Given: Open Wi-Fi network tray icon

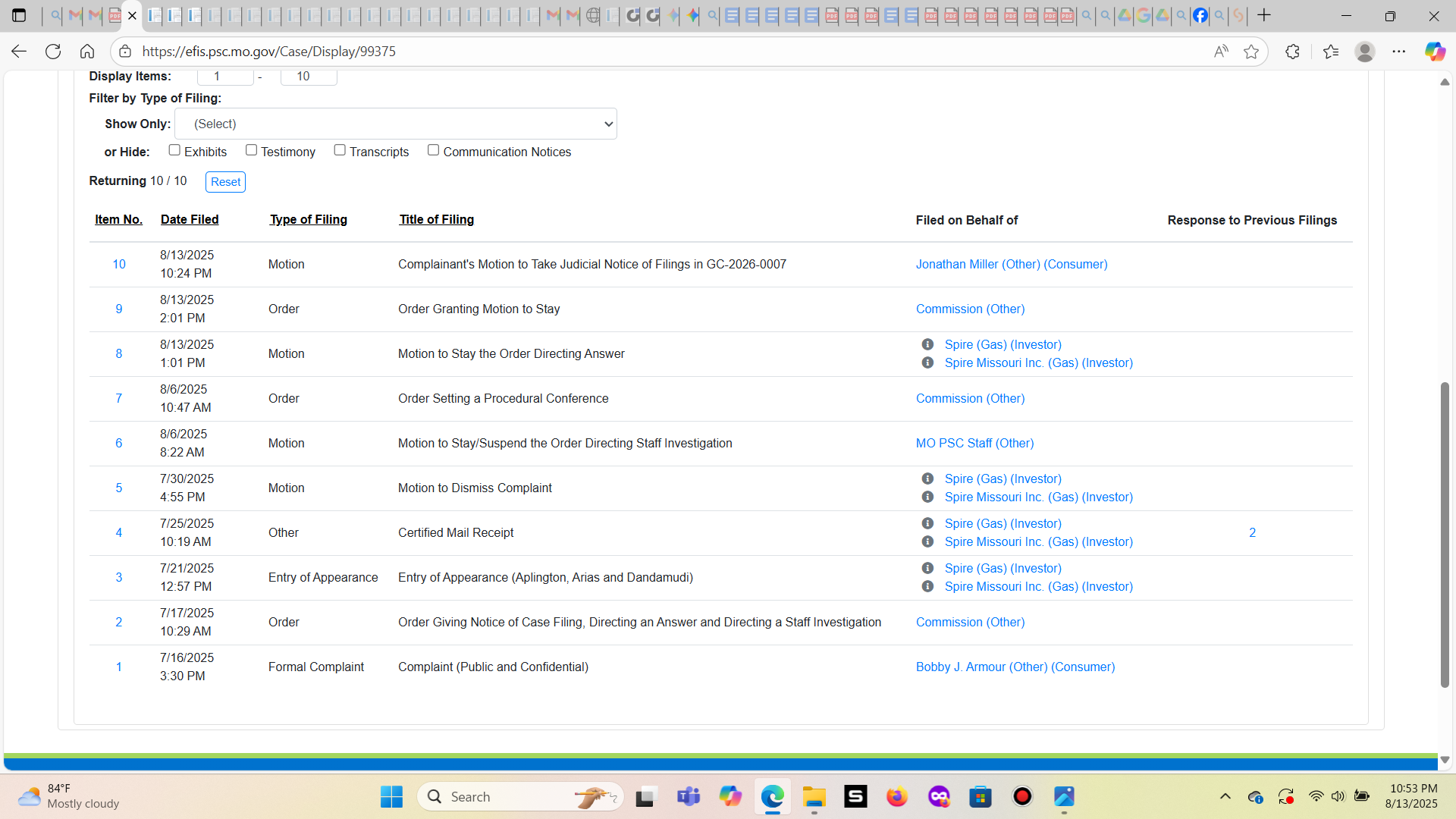Looking at the screenshot, I should 1316,796.
